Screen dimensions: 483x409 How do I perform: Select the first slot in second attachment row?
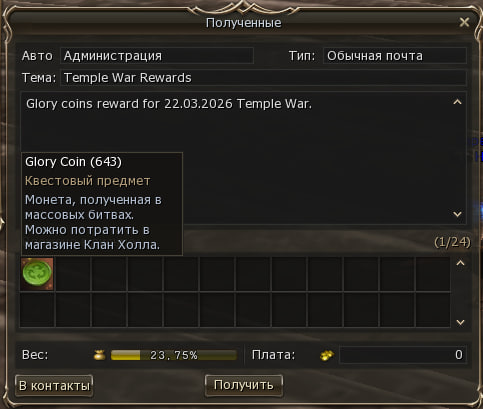[37, 310]
